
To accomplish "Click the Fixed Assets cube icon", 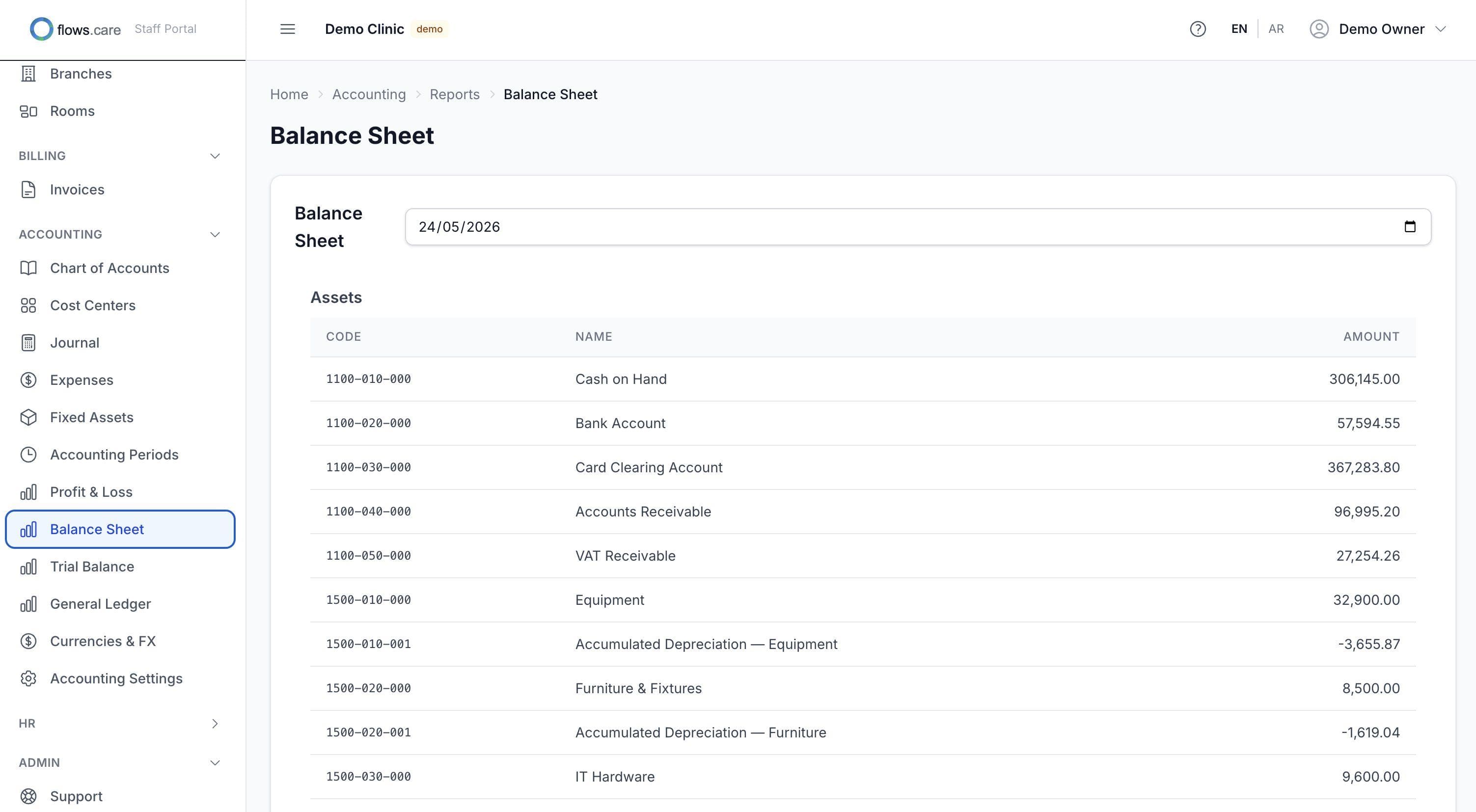I will [x=28, y=417].
